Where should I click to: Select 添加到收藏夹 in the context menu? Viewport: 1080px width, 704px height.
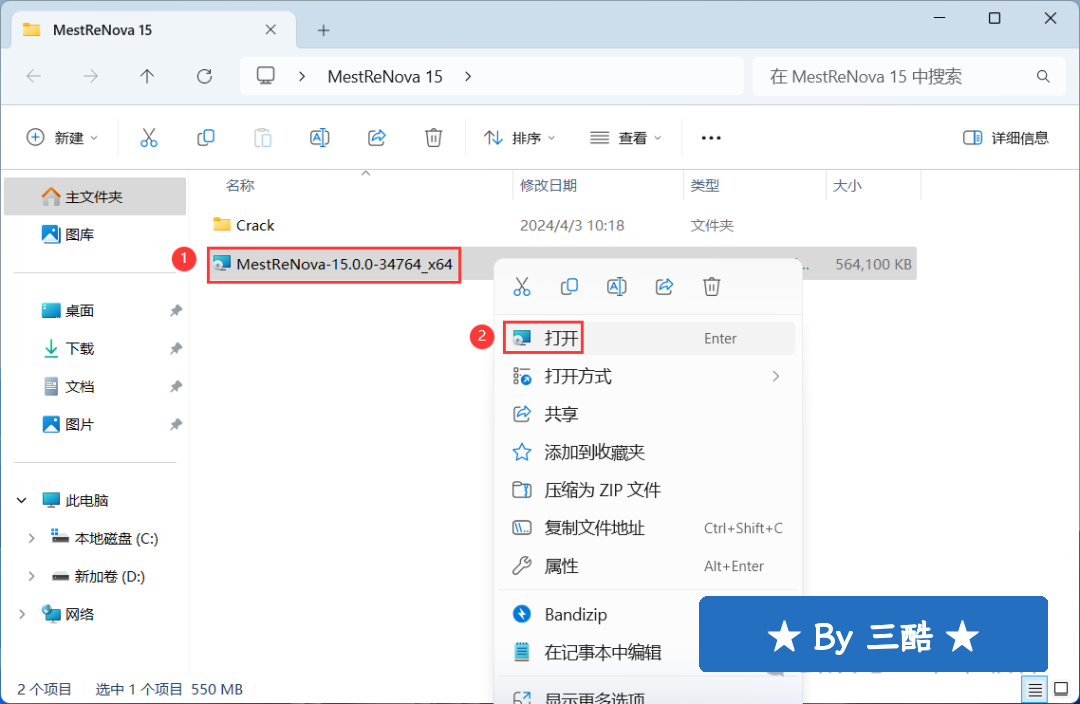point(647,452)
